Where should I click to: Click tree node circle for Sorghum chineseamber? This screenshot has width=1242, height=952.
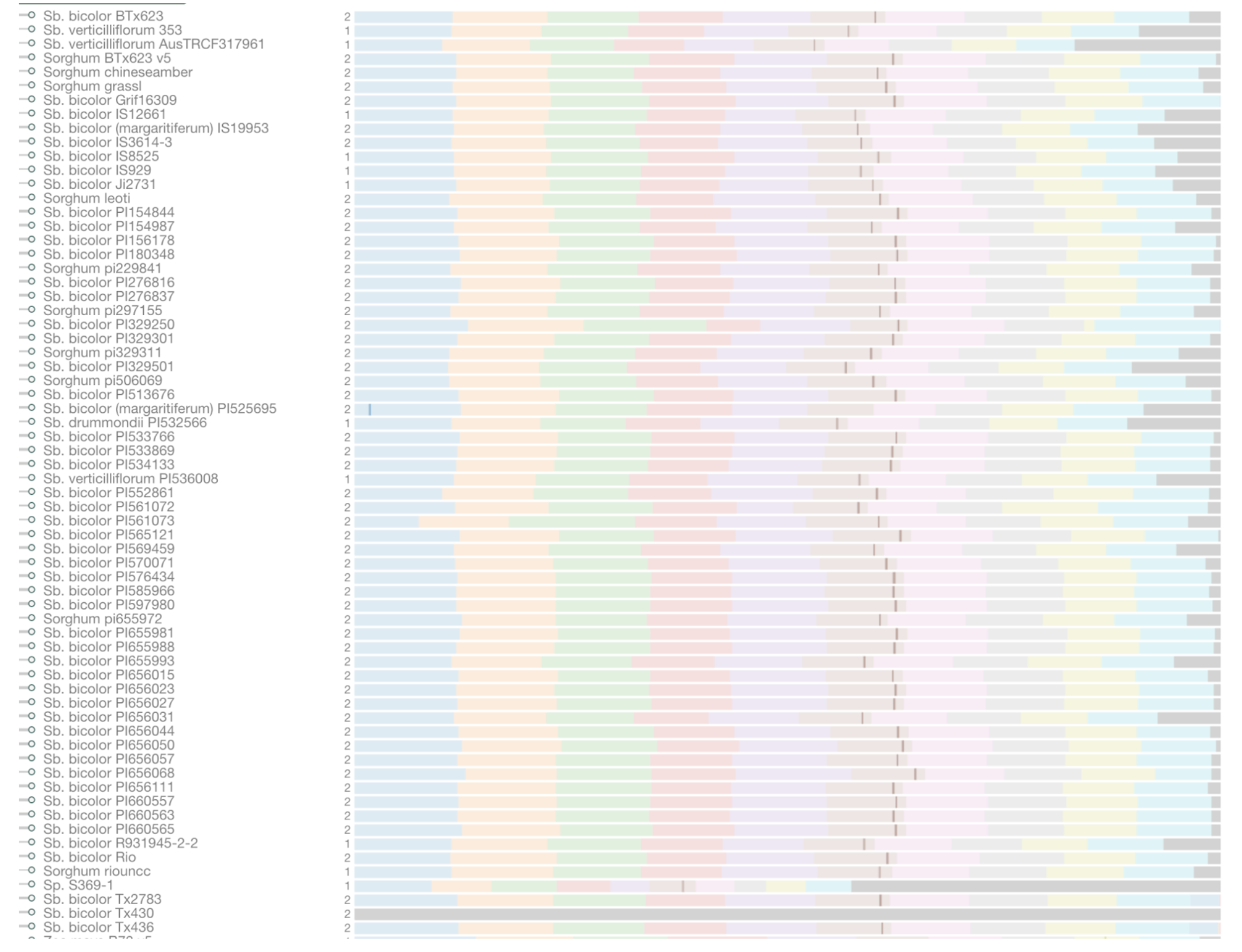click(x=32, y=71)
